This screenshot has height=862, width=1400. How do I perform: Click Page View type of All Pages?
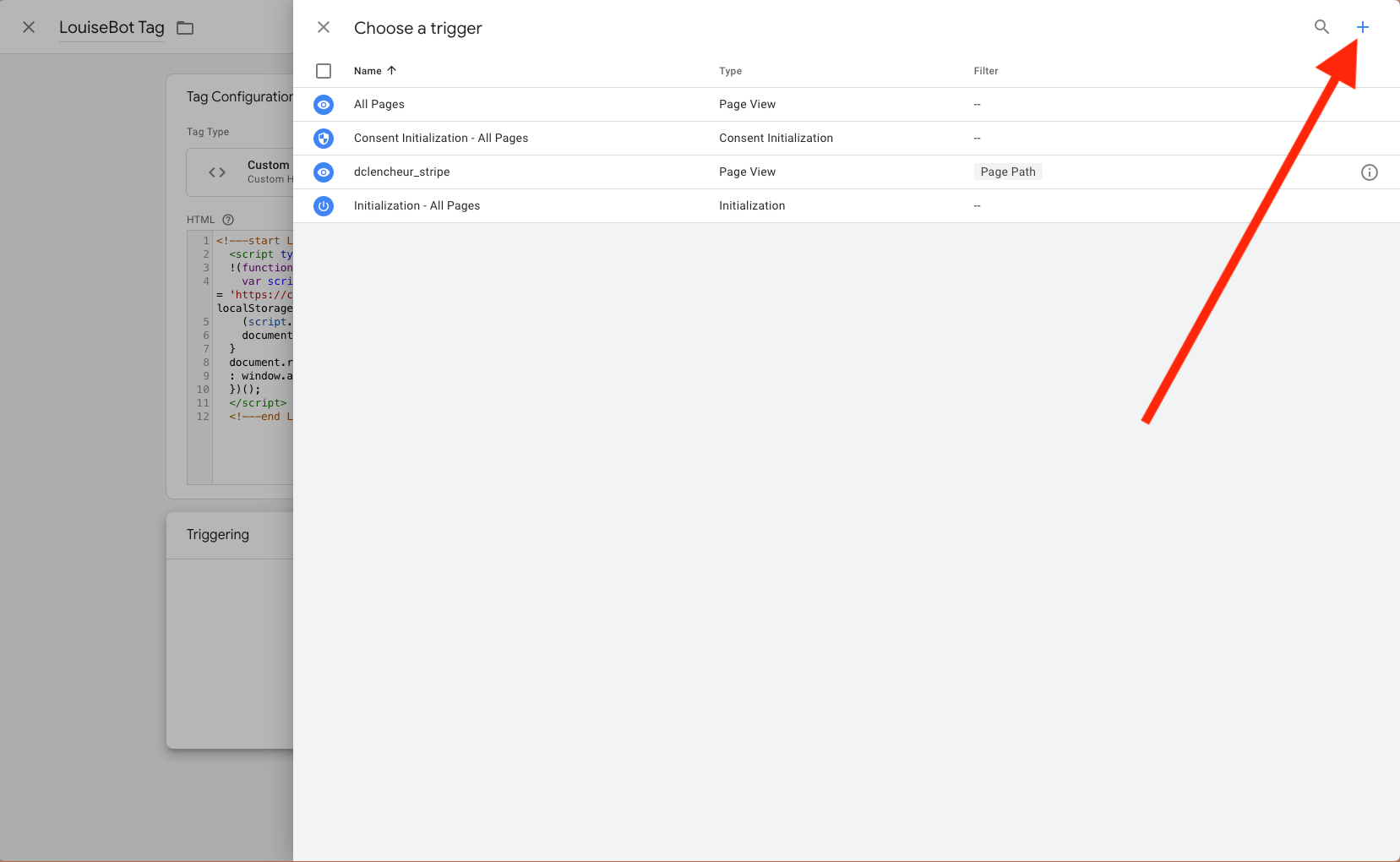pos(748,105)
